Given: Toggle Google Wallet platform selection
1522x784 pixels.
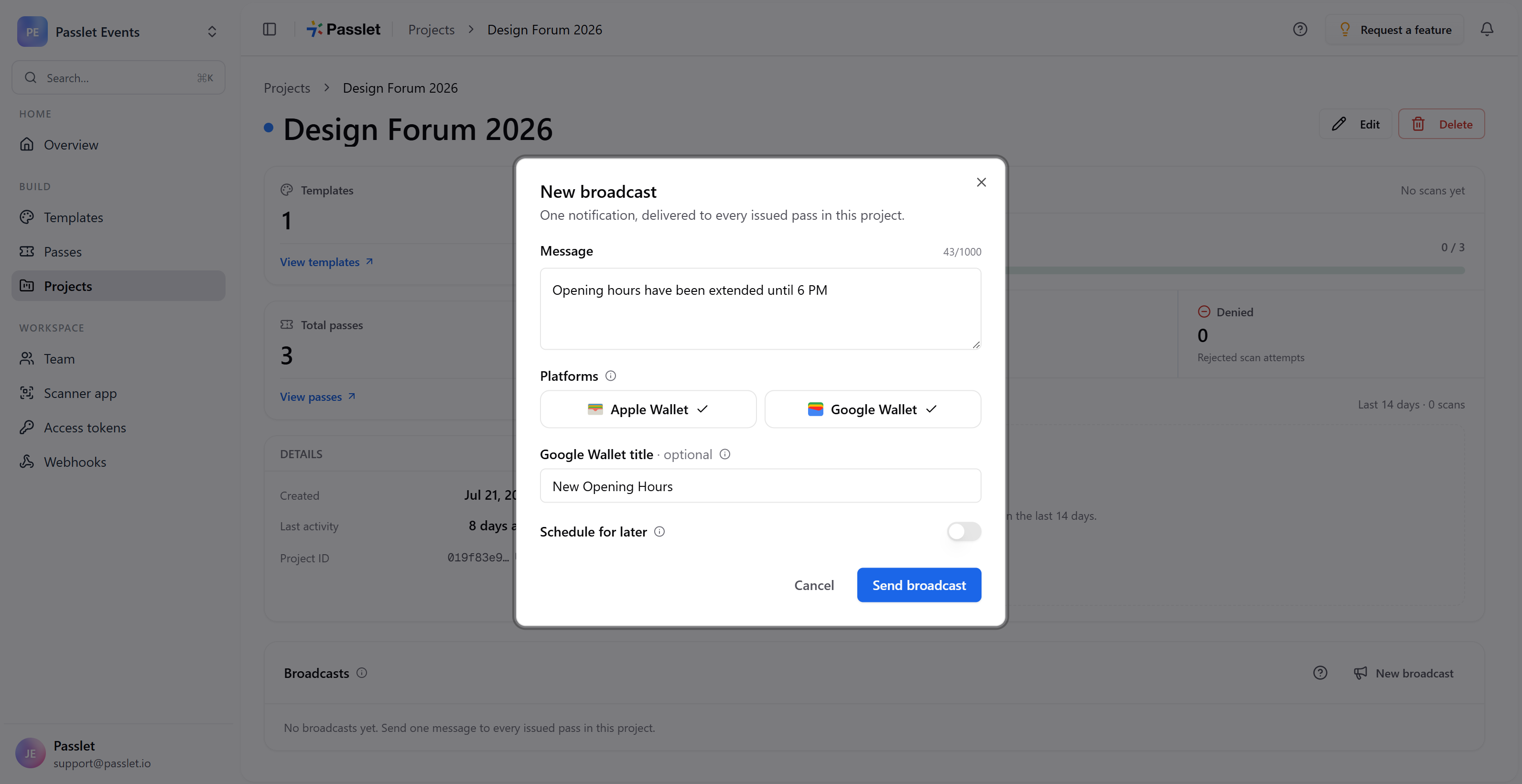Looking at the screenshot, I should click(x=873, y=409).
